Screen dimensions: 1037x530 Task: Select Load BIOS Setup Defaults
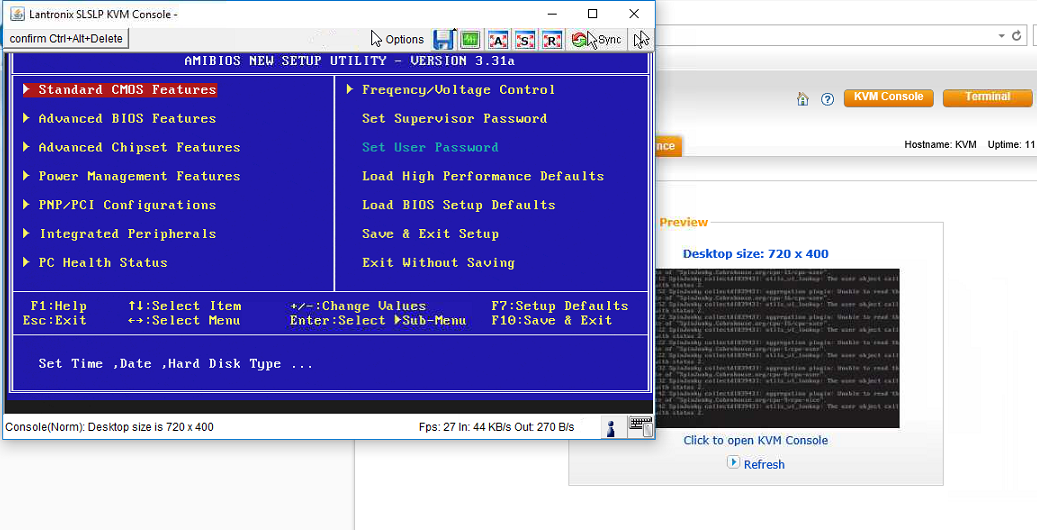click(x=458, y=205)
